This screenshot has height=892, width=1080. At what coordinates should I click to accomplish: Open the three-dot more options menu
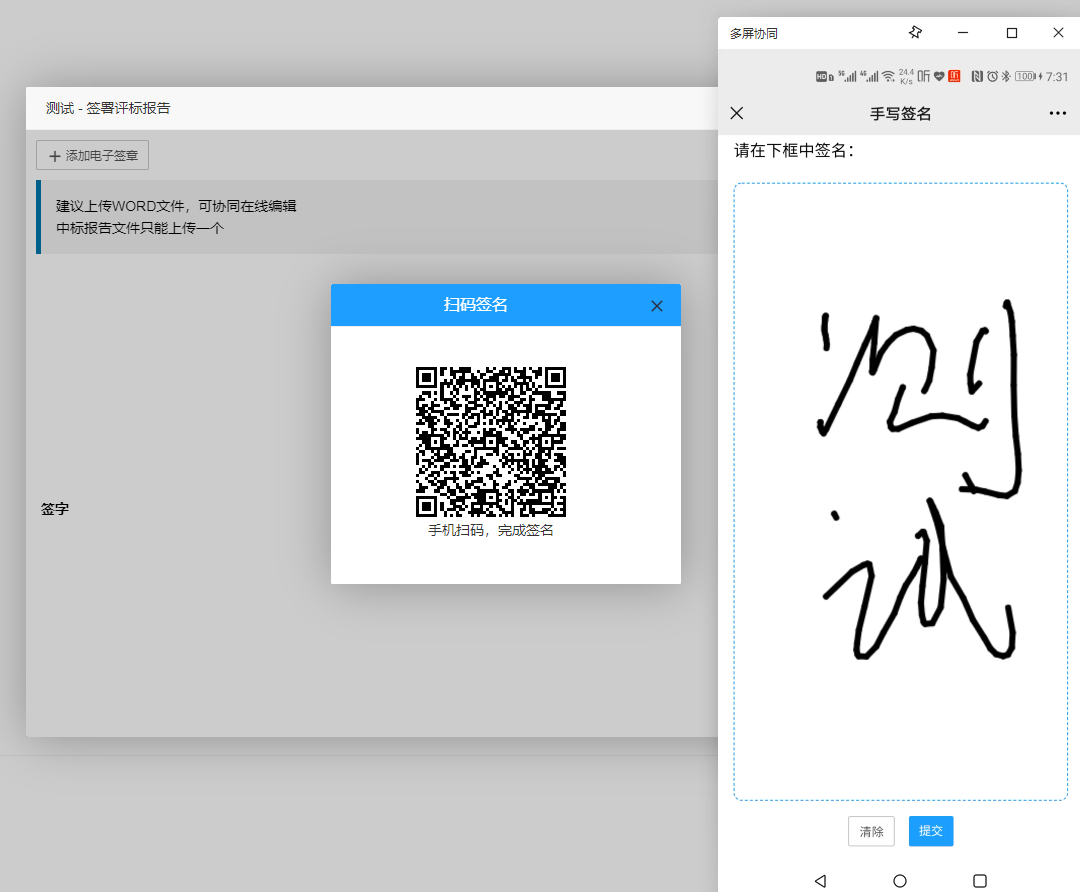pyautogui.click(x=1057, y=113)
